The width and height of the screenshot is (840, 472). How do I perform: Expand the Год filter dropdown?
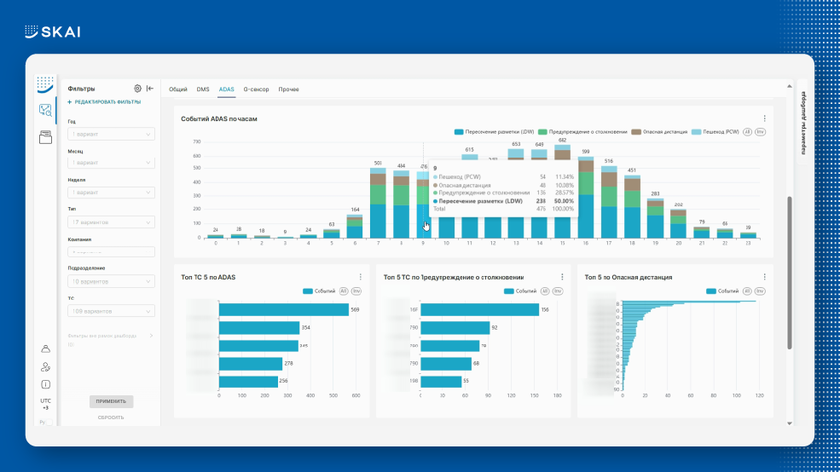click(x=111, y=134)
